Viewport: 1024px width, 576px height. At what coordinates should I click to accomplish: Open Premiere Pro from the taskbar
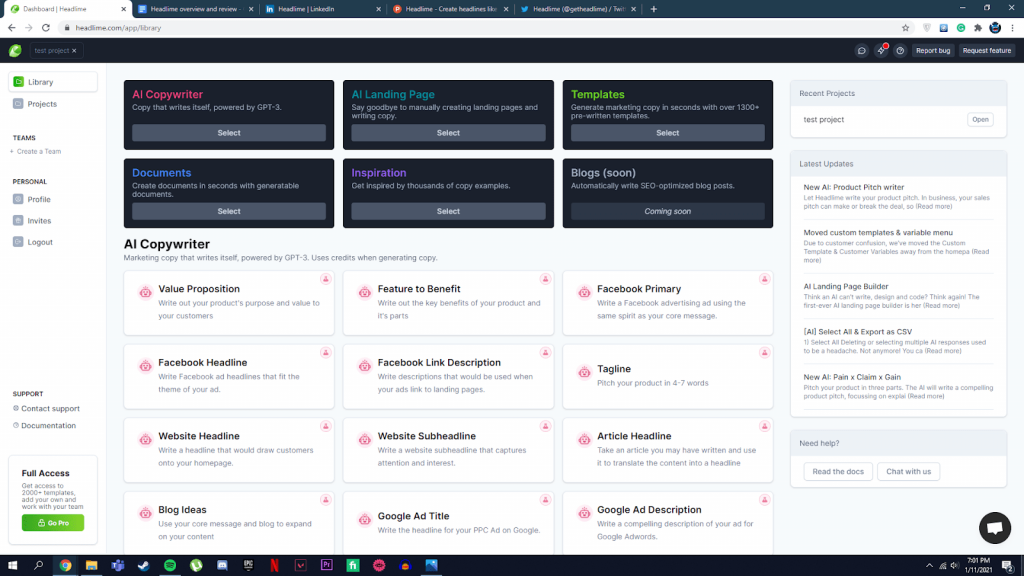(x=327, y=566)
